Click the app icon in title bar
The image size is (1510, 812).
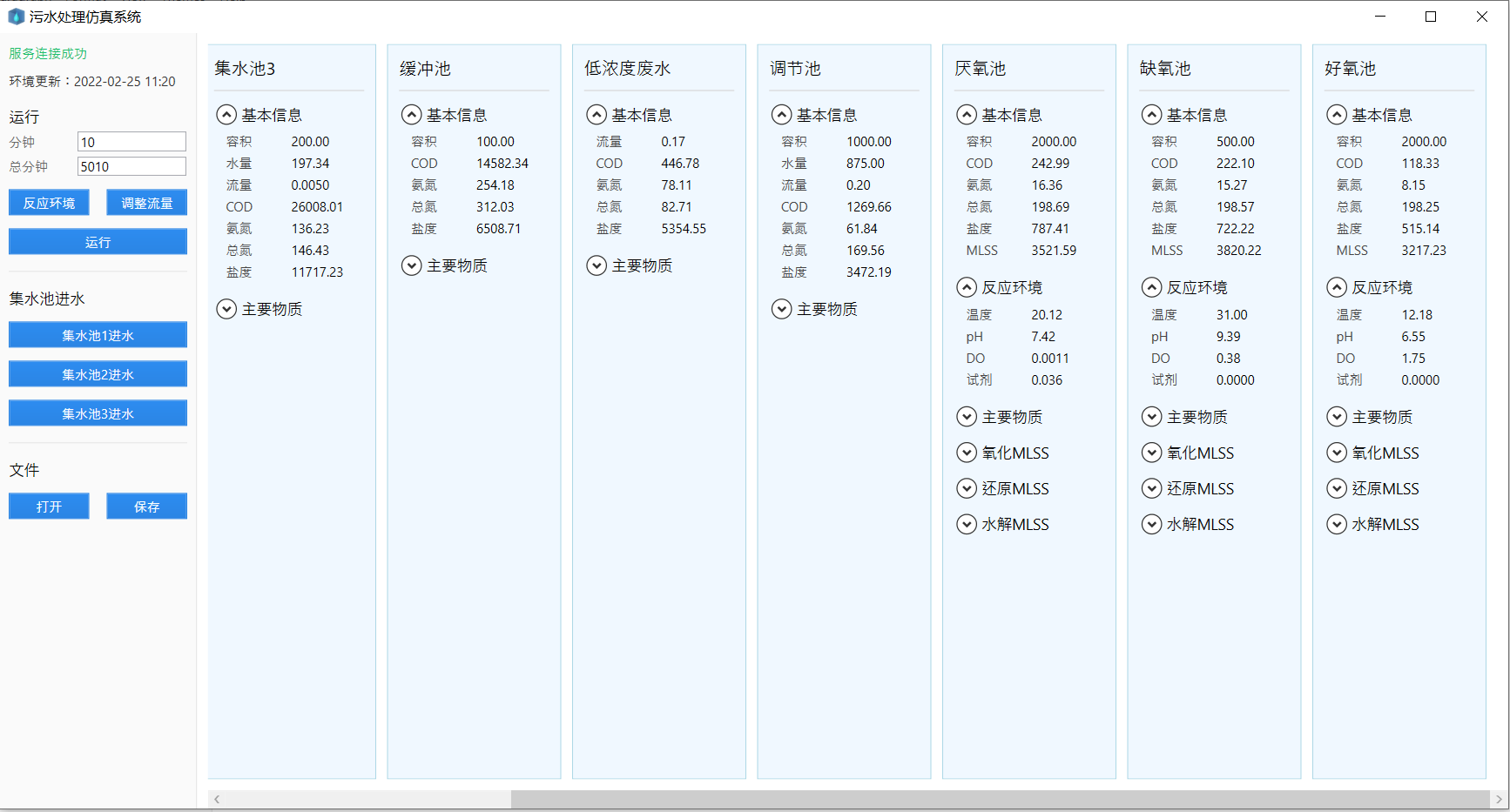[16, 17]
